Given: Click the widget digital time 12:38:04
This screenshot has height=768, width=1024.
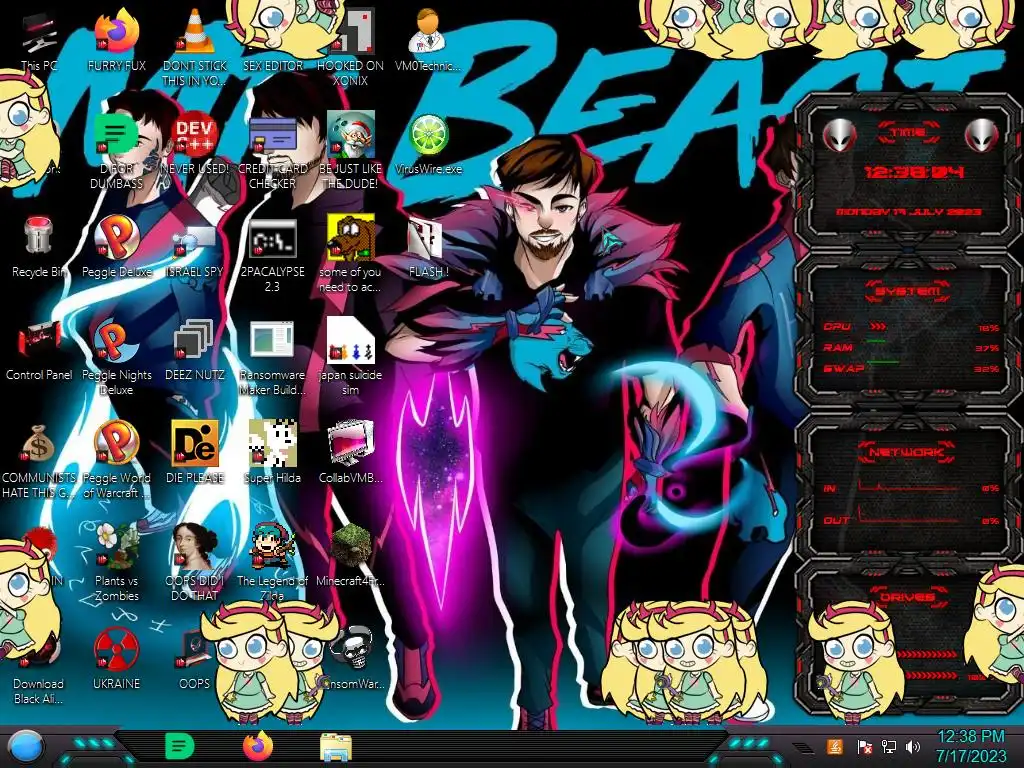Looking at the screenshot, I should (914, 172).
